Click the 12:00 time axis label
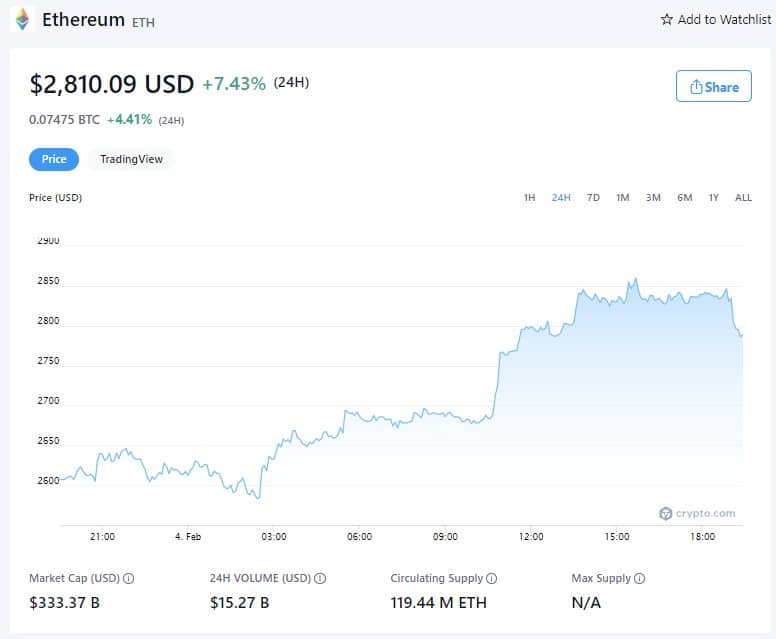This screenshot has width=776, height=639. pyautogui.click(x=531, y=537)
